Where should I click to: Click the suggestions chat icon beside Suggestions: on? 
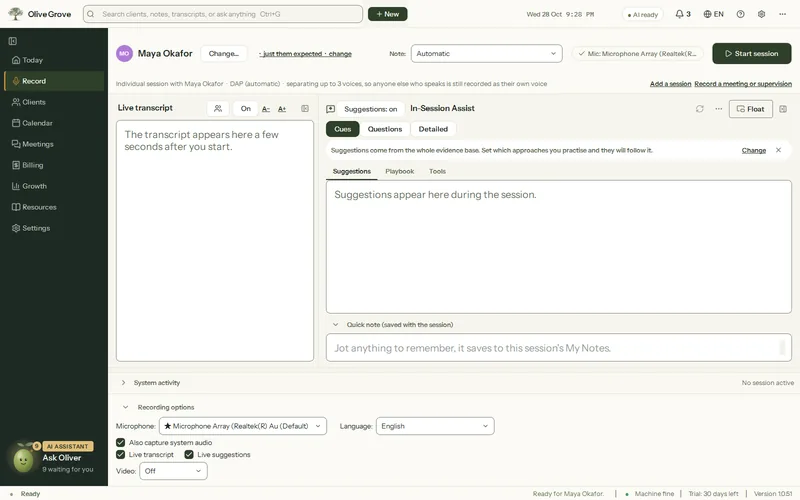click(x=331, y=109)
